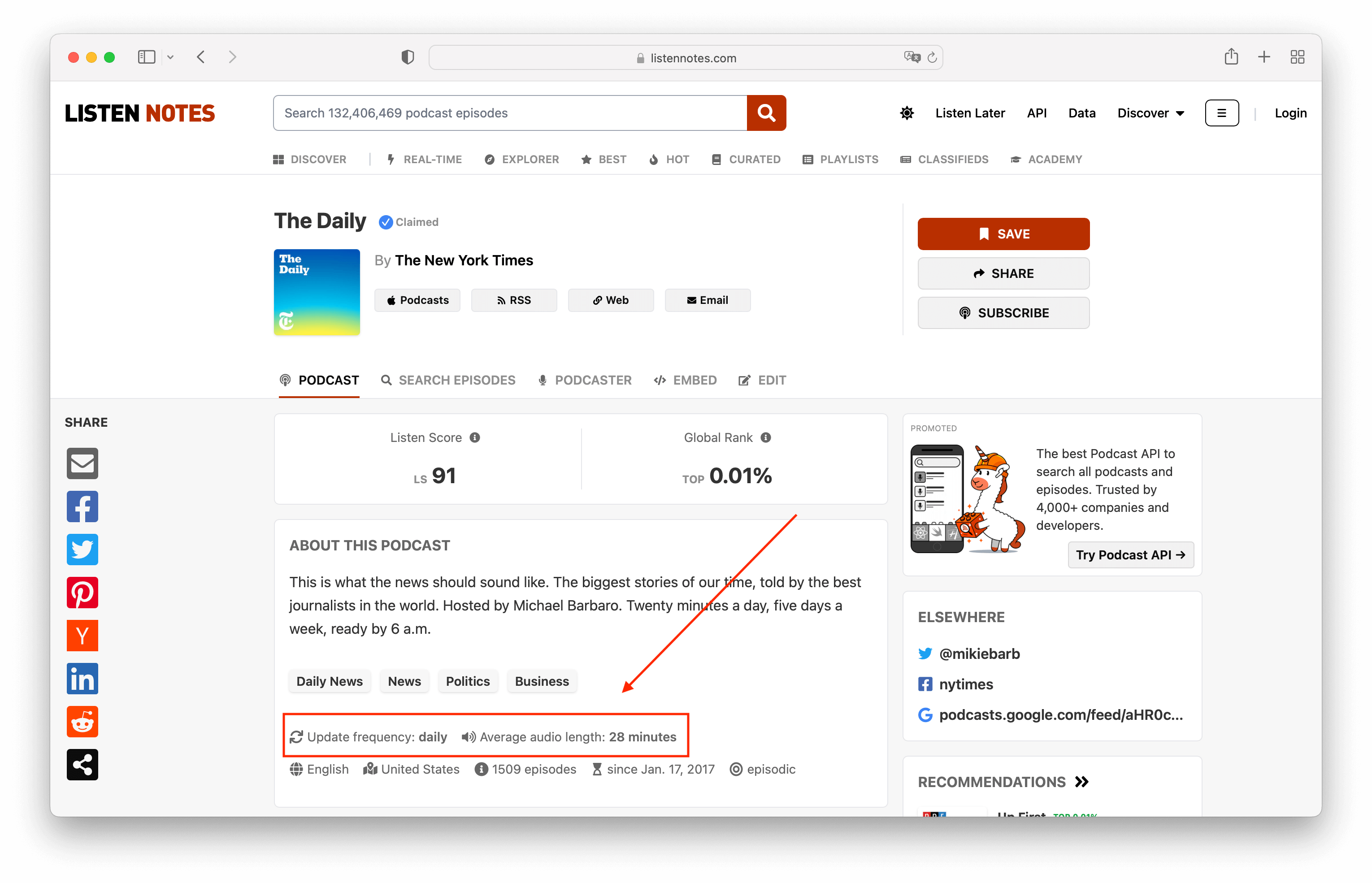The width and height of the screenshot is (1372, 883).
Task: Open Explorer in the nav bar
Action: [521, 160]
